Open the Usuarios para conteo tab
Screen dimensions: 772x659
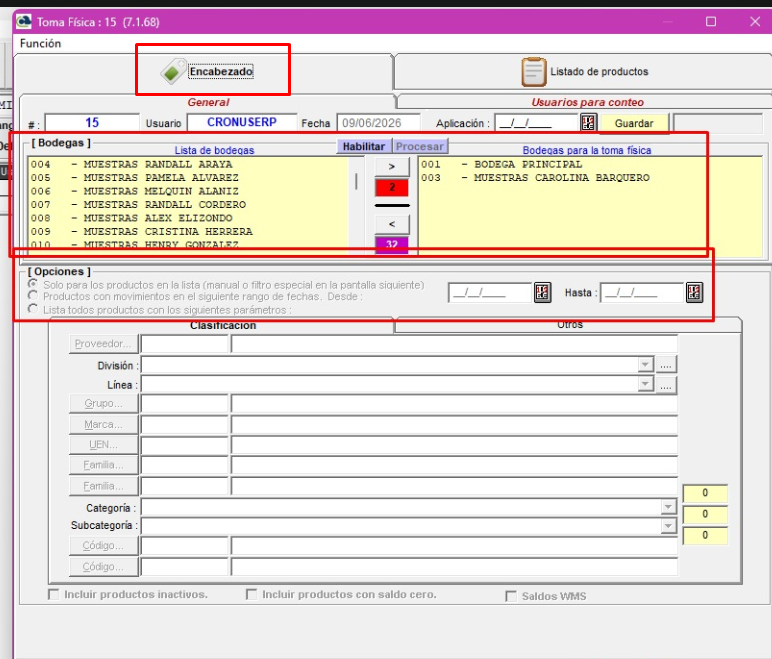coord(587,102)
